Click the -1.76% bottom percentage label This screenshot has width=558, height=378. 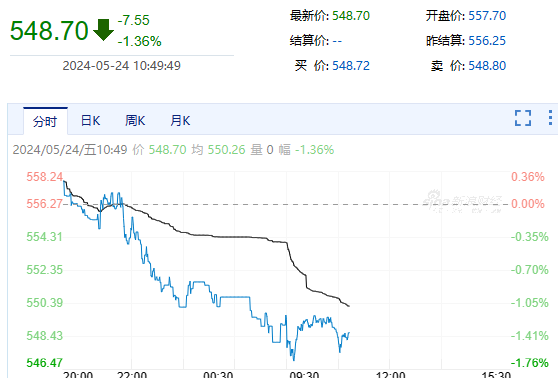coord(530,362)
